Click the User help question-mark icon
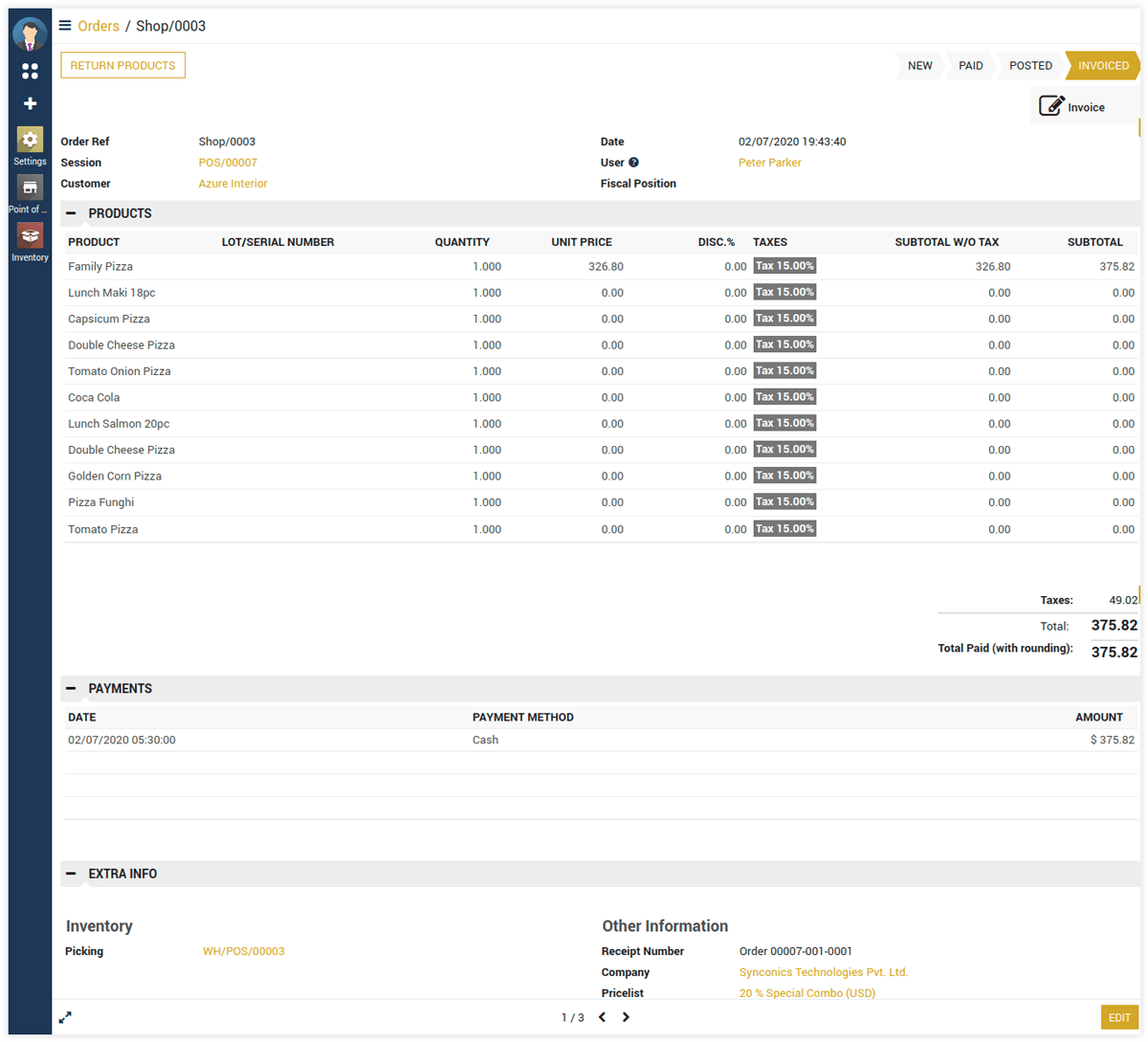Viewport: 1148px width, 1042px height. coord(633,163)
